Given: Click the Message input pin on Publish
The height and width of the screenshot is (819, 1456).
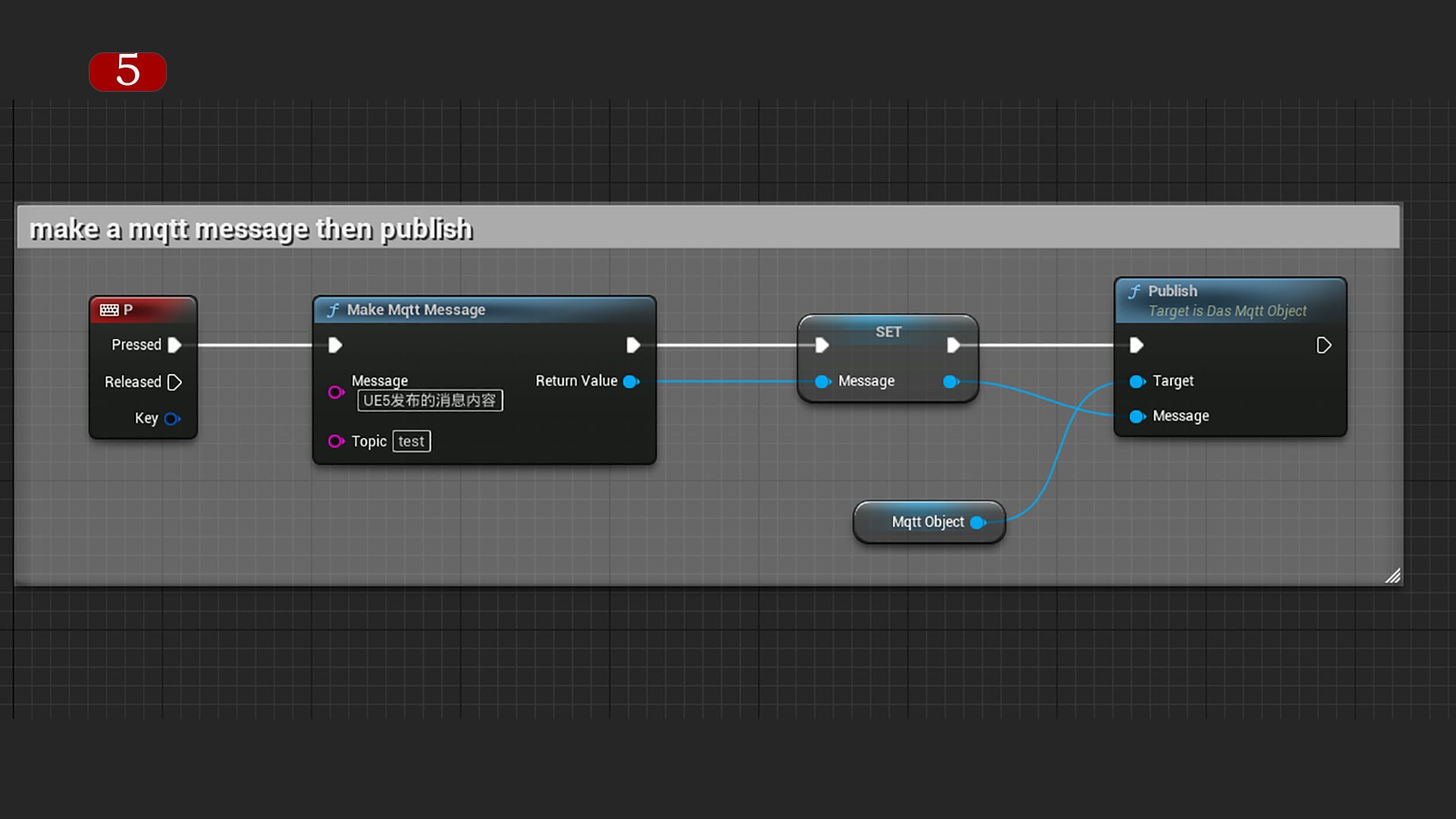Looking at the screenshot, I should [1137, 416].
